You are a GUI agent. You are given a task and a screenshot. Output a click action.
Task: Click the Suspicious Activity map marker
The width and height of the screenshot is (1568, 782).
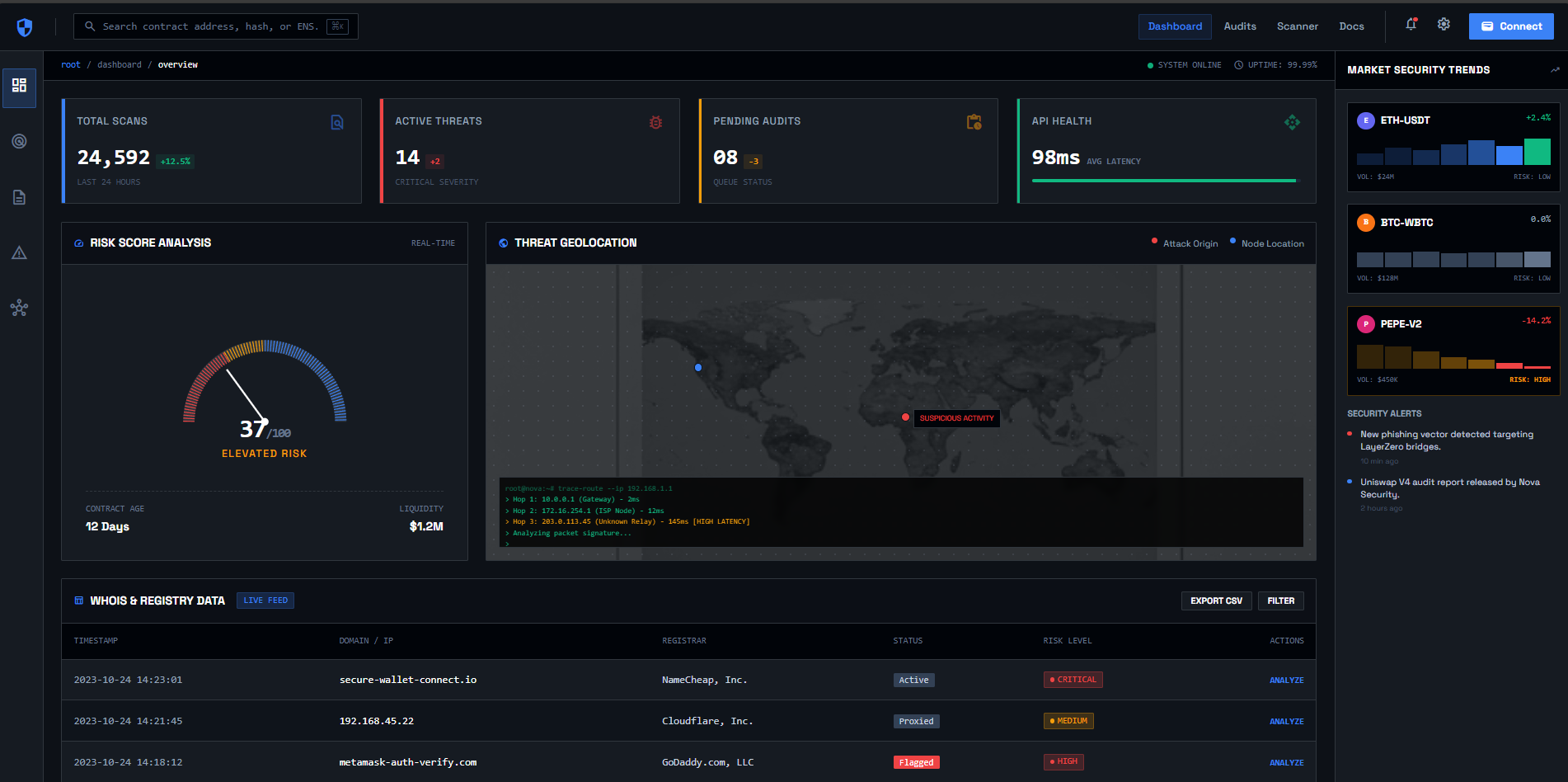(906, 417)
